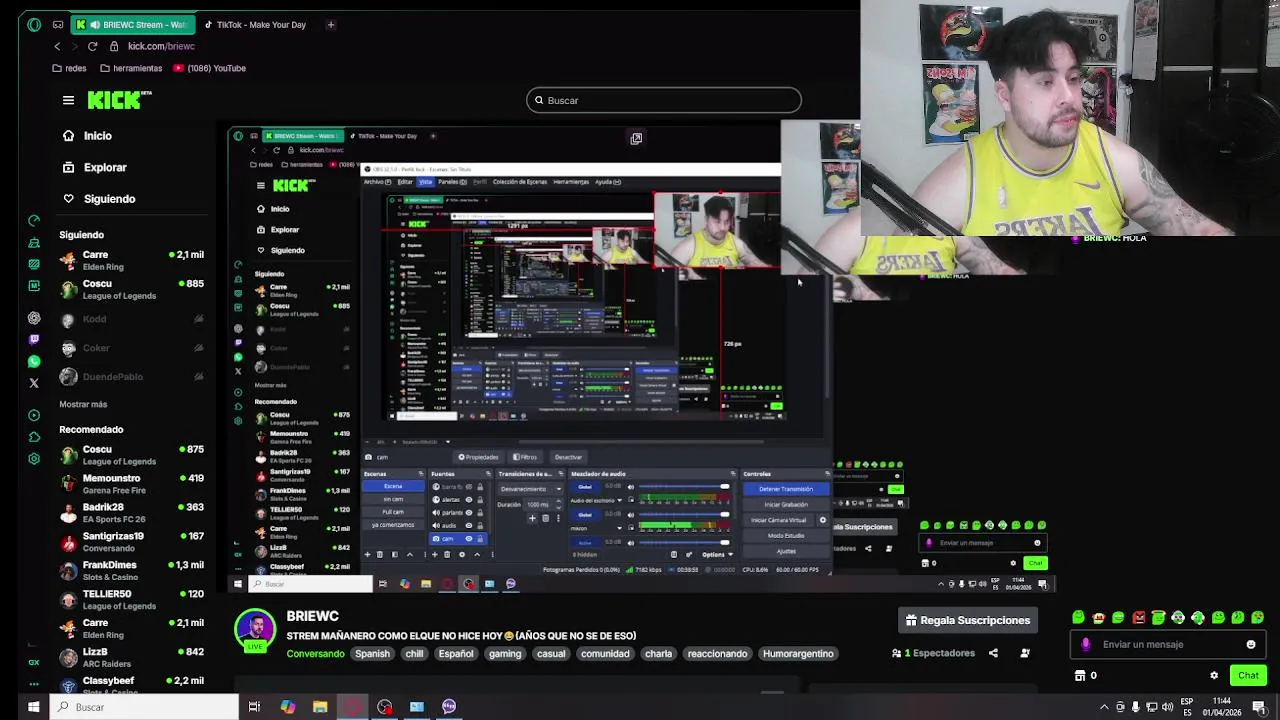The image size is (1280, 720).
Task: Open Desvanecimiento transition dropdown in OBS
Action: pyautogui.click(x=530, y=489)
